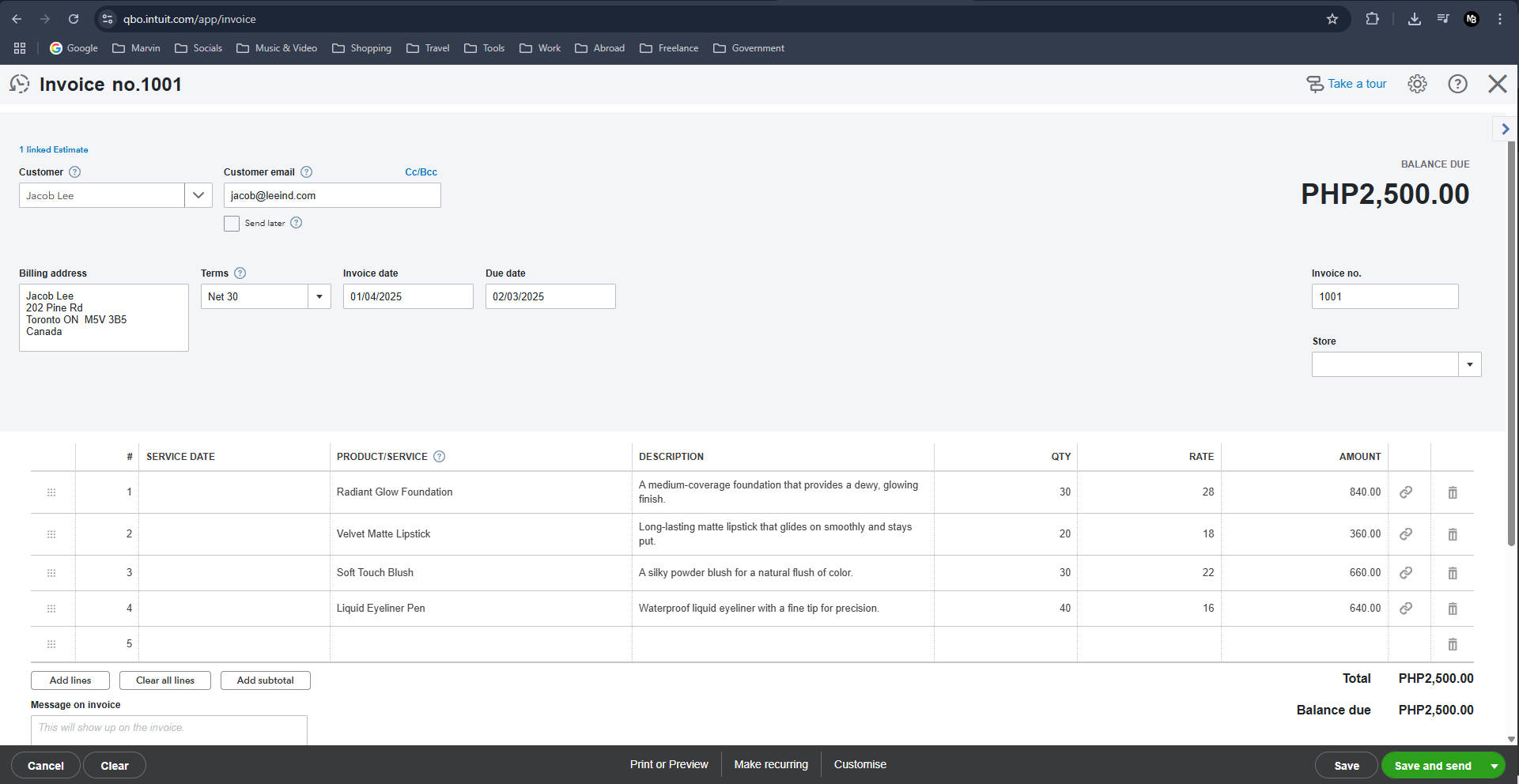This screenshot has height=784, width=1519.
Task: Click the Clear all lines button
Action: pos(165,680)
